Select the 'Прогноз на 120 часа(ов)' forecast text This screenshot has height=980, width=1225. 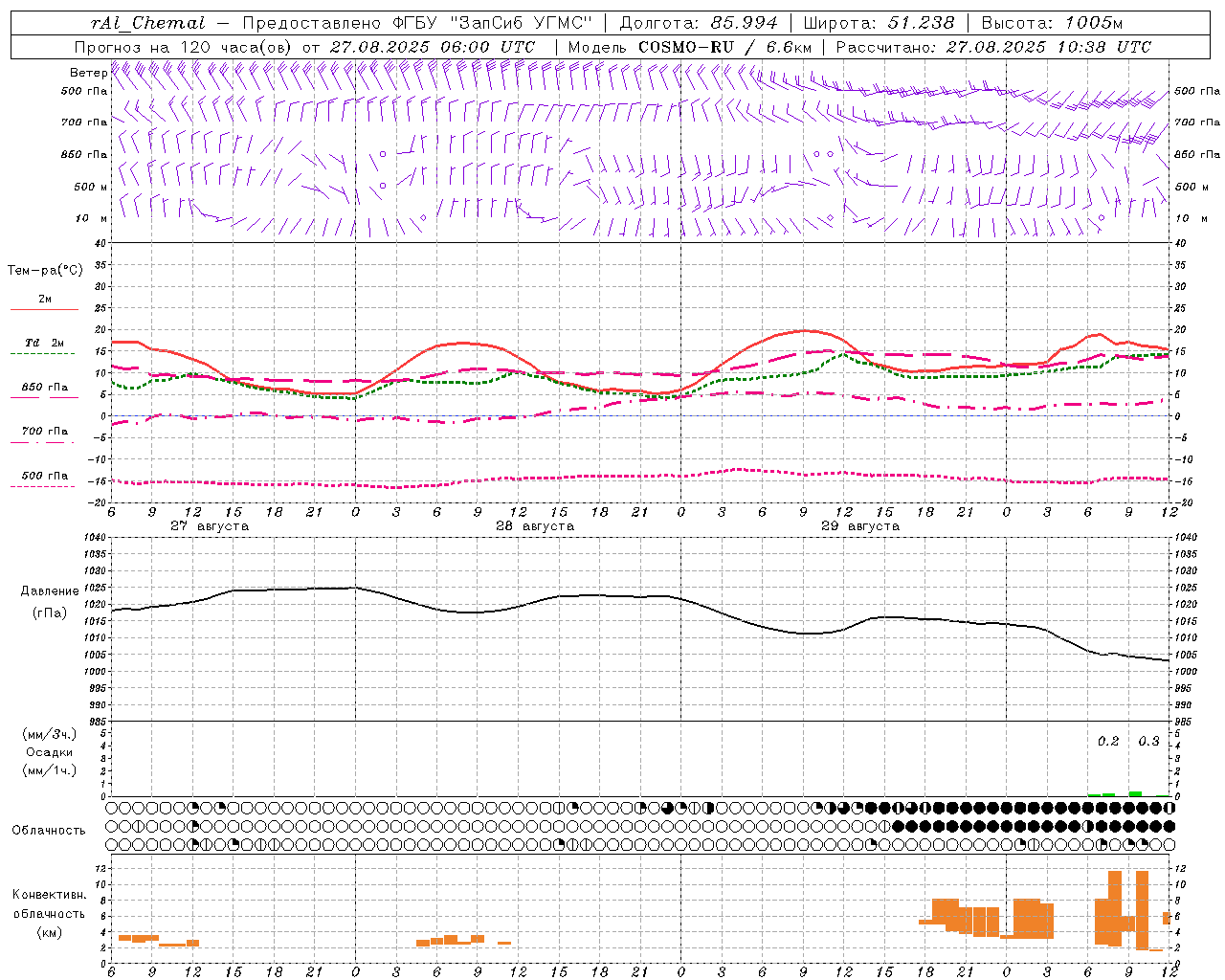(184, 47)
